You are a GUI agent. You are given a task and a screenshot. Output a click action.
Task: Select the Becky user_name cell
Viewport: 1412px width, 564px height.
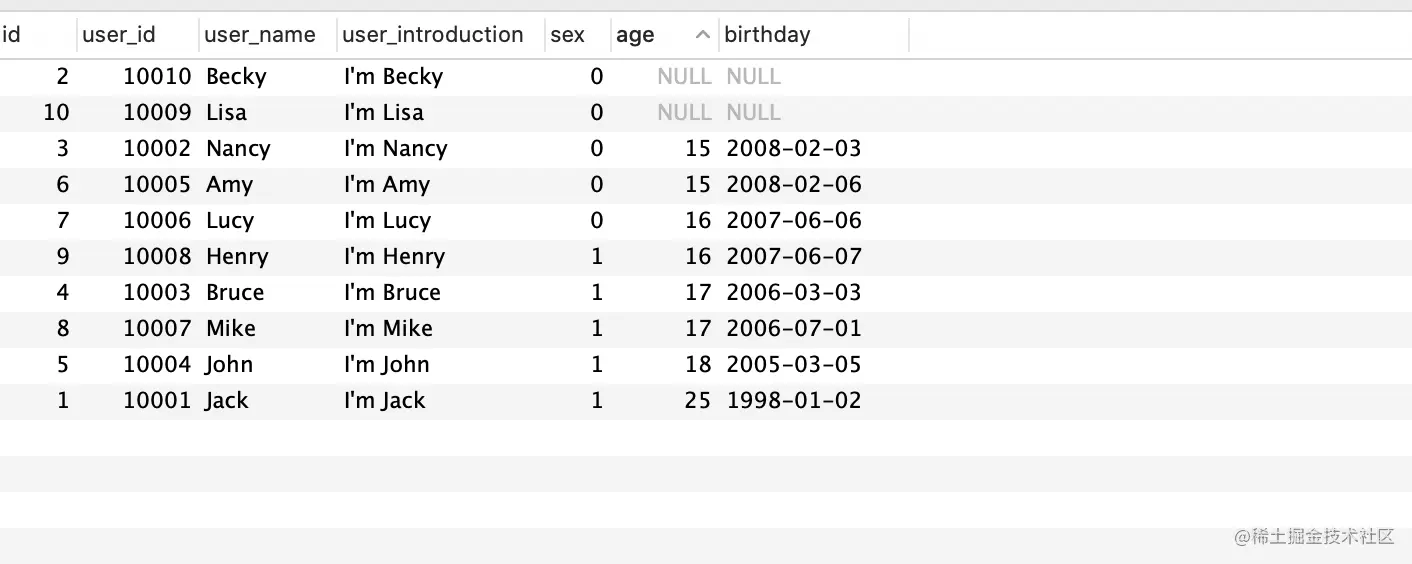[236, 77]
